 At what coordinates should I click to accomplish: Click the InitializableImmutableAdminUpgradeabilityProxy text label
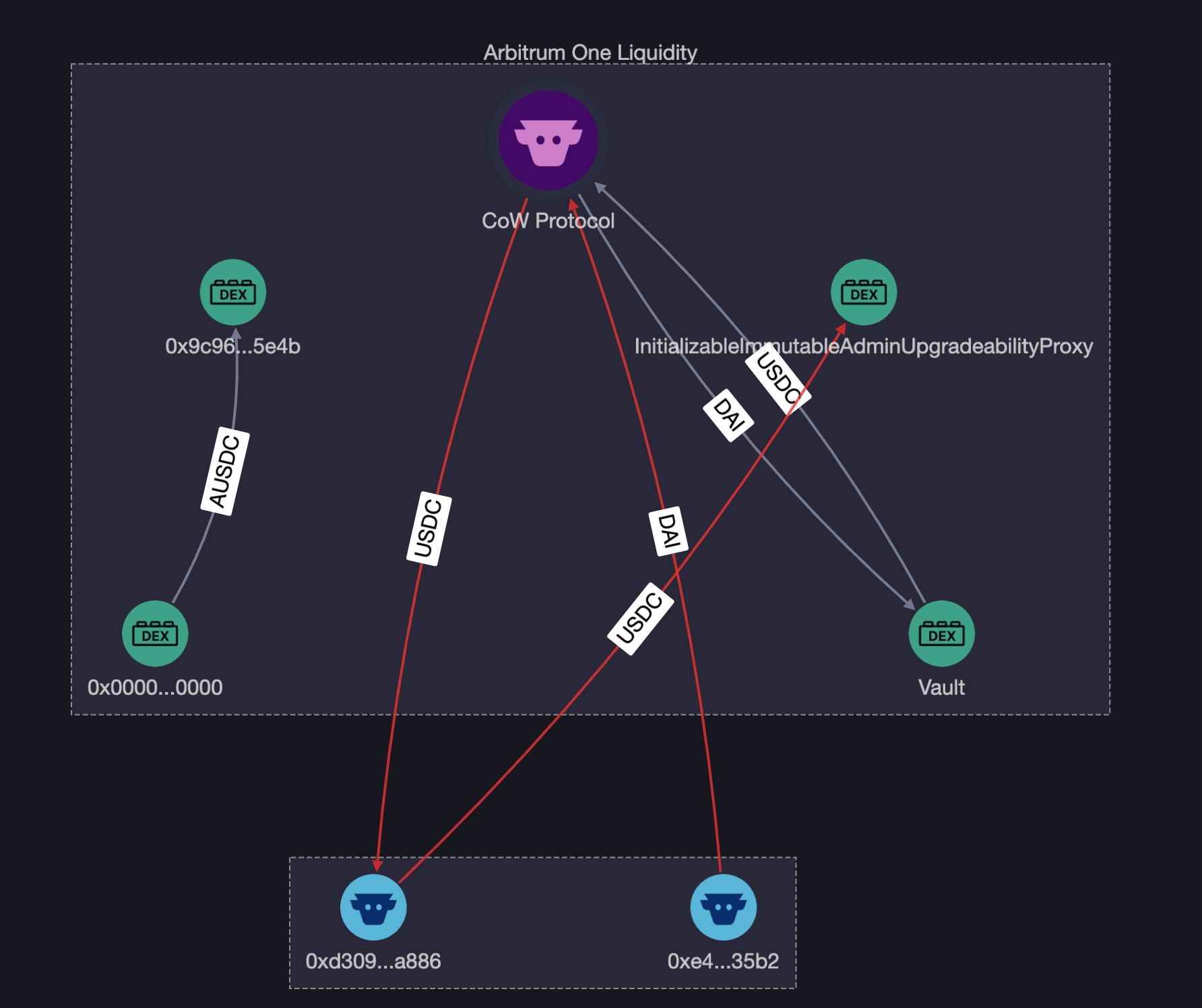pos(864,346)
